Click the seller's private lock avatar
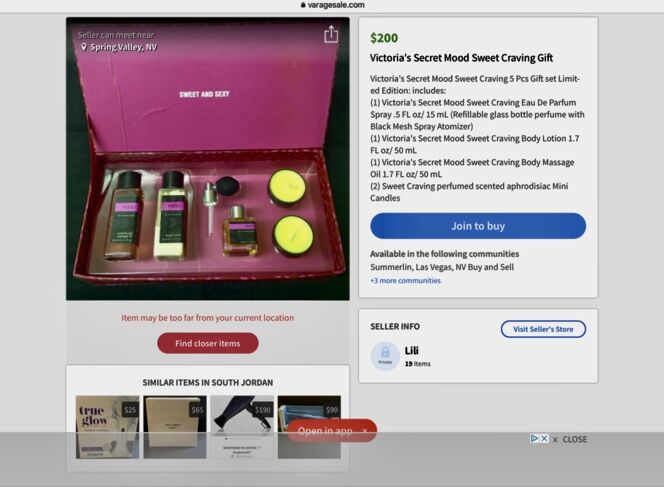Image resolution: width=664 pixels, height=487 pixels. pos(385,356)
